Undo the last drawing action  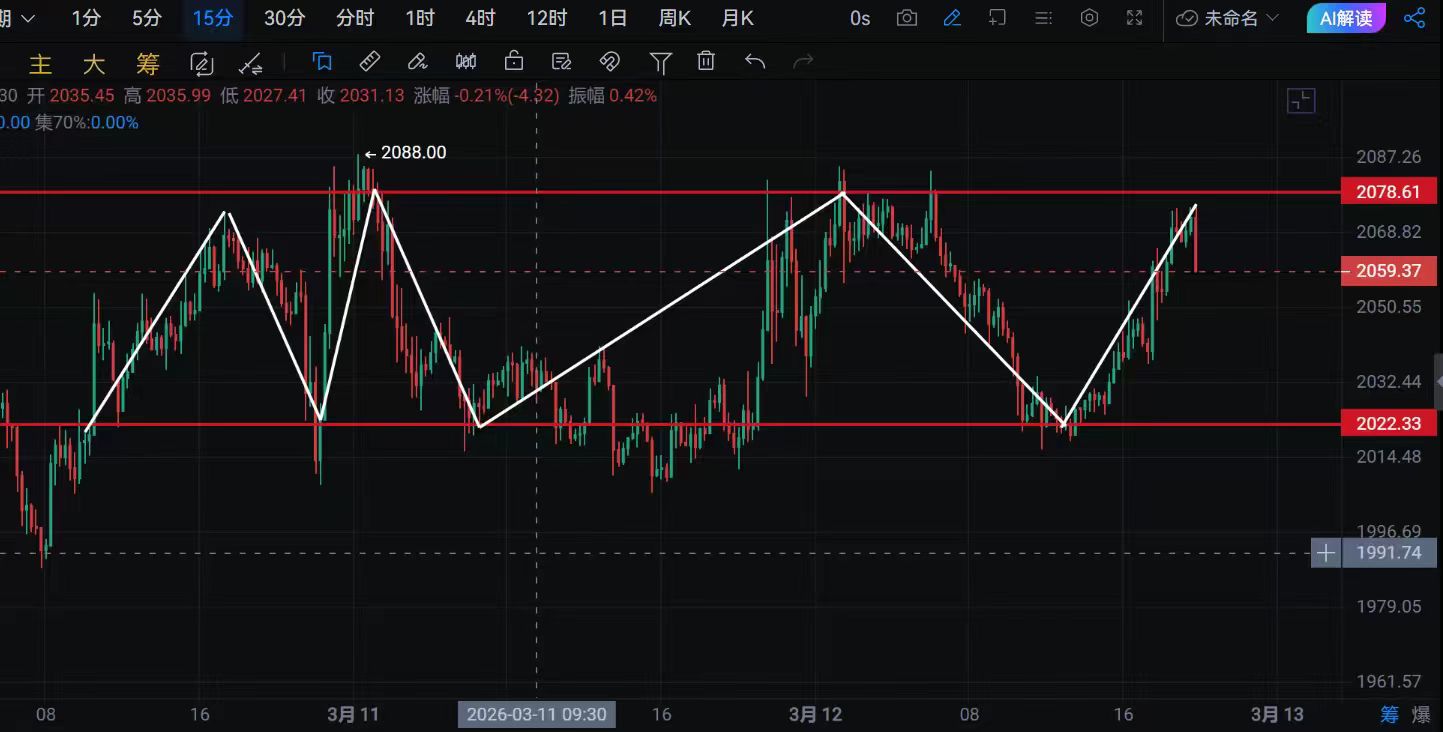coord(755,62)
